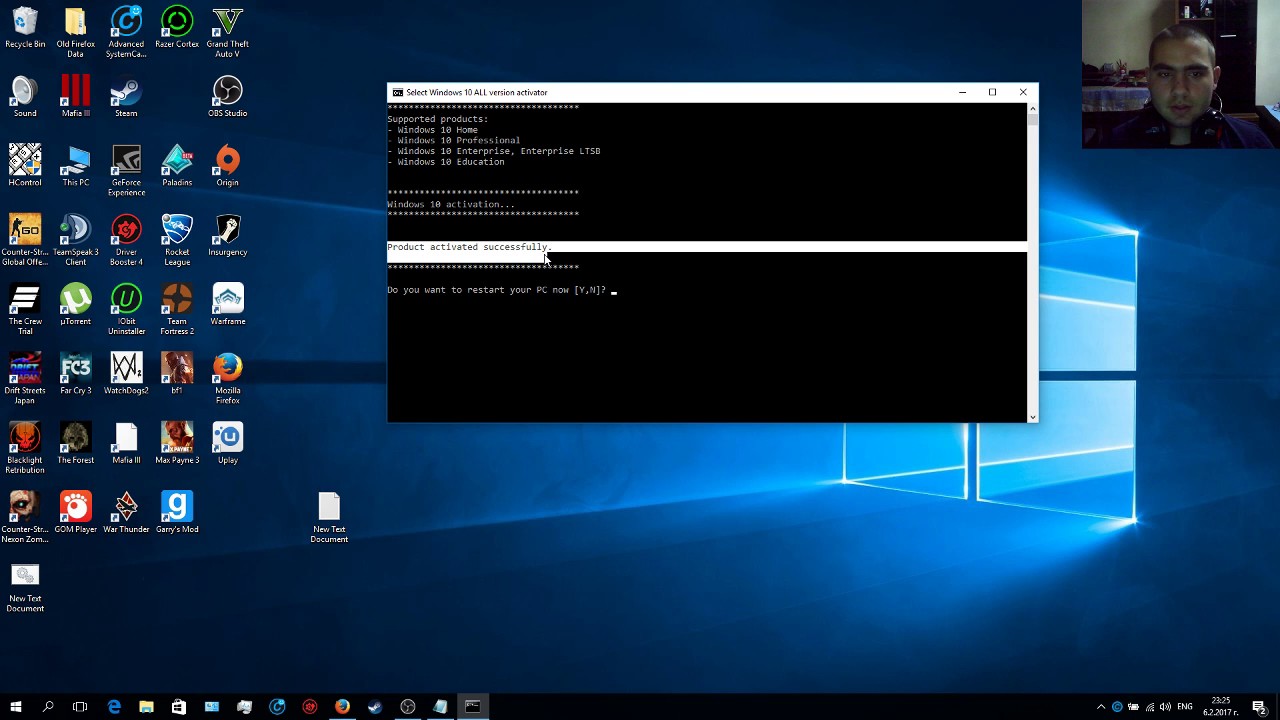Select the Rocket League icon
1280x720 pixels.
point(177,240)
